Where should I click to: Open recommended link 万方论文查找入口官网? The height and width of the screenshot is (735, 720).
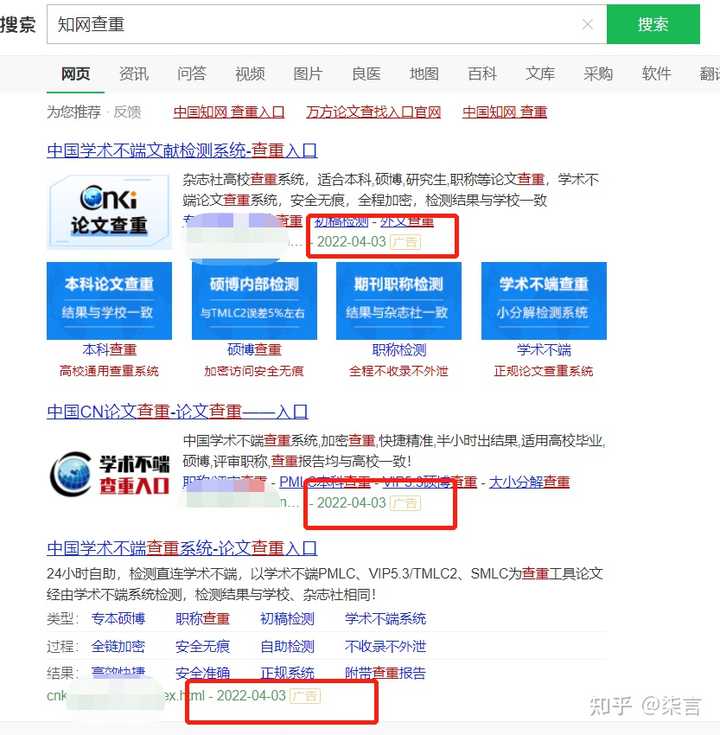pyautogui.click(x=374, y=112)
